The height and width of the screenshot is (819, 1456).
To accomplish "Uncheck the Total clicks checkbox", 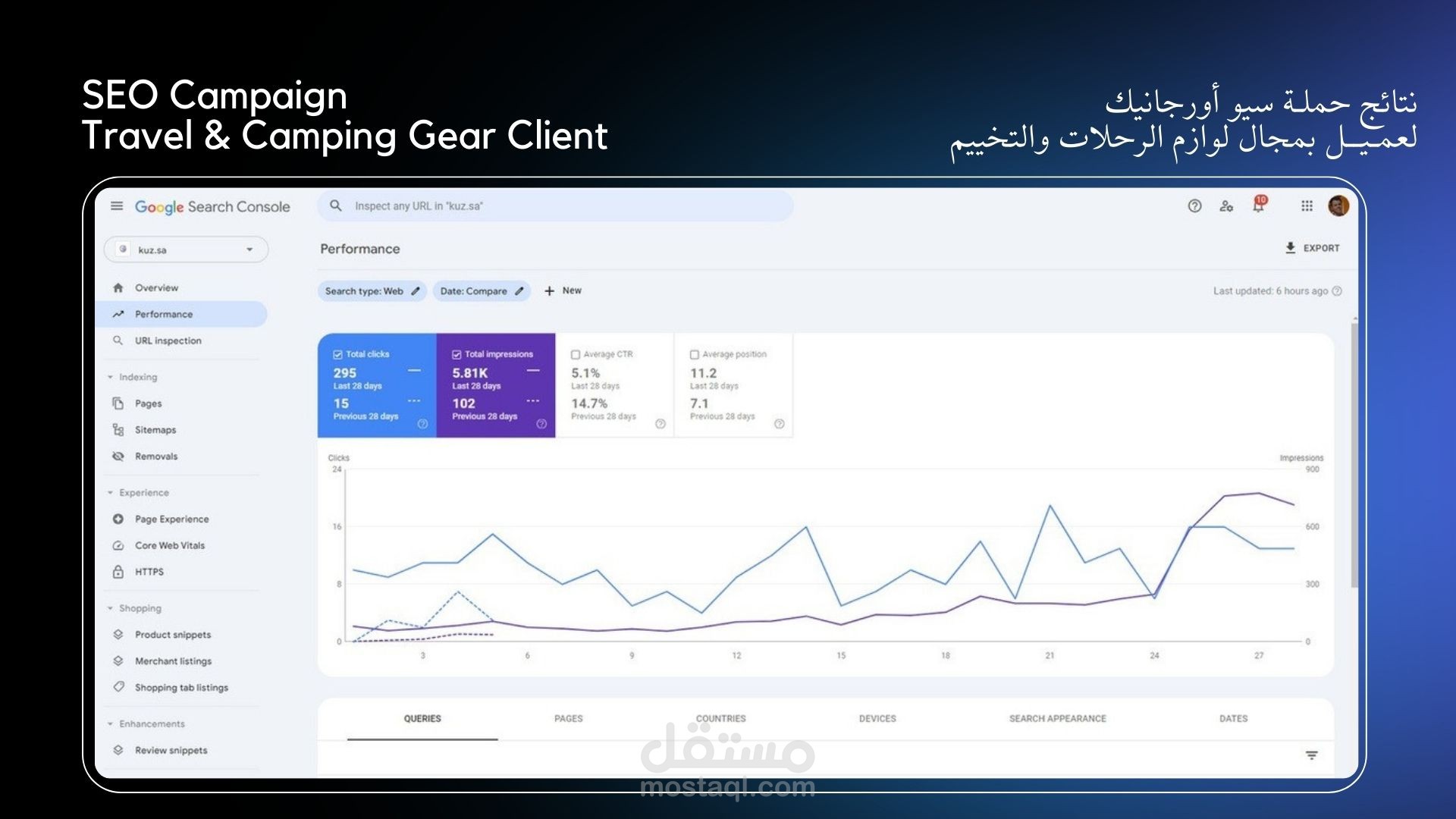I will (338, 354).
